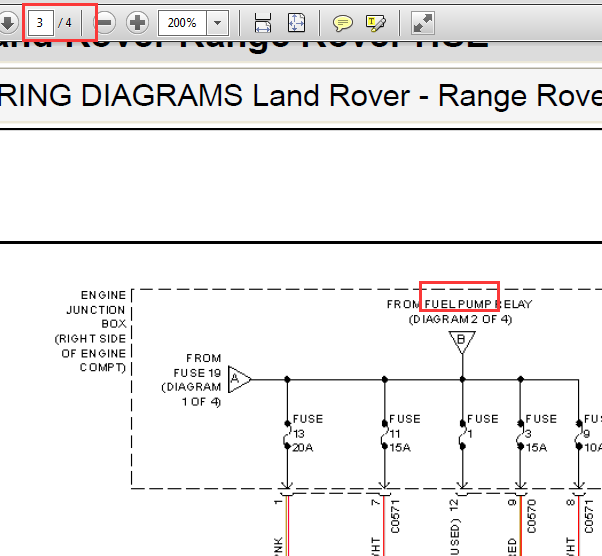
Task: Open the zoom level dropdown arrow
Action: 218,23
